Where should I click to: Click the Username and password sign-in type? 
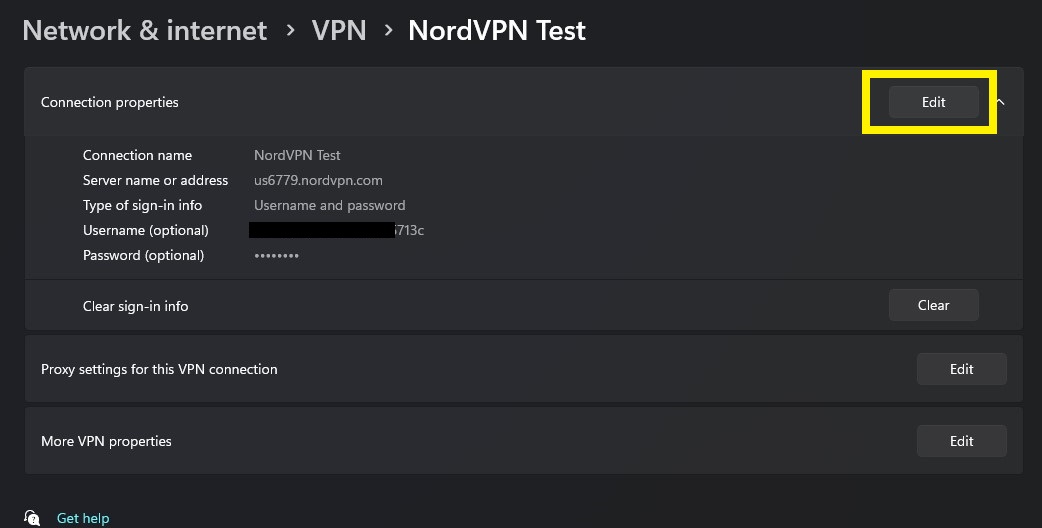pyautogui.click(x=330, y=205)
